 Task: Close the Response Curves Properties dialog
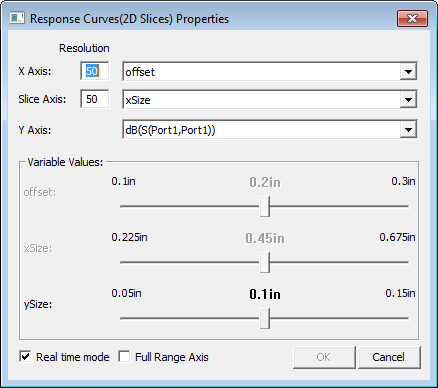click(412, 18)
